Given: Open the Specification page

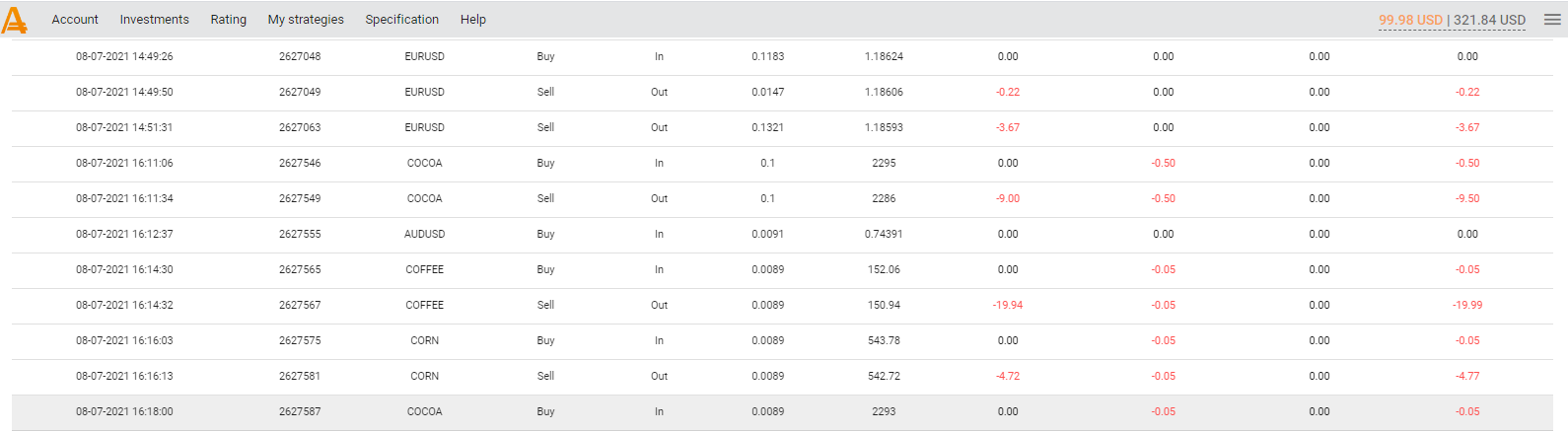Looking at the screenshot, I should pos(401,20).
